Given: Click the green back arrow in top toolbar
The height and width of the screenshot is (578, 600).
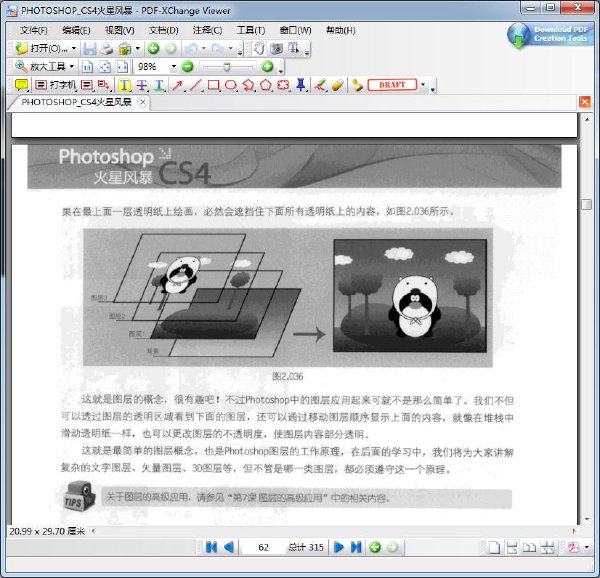Looking at the screenshot, I should [153, 49].
